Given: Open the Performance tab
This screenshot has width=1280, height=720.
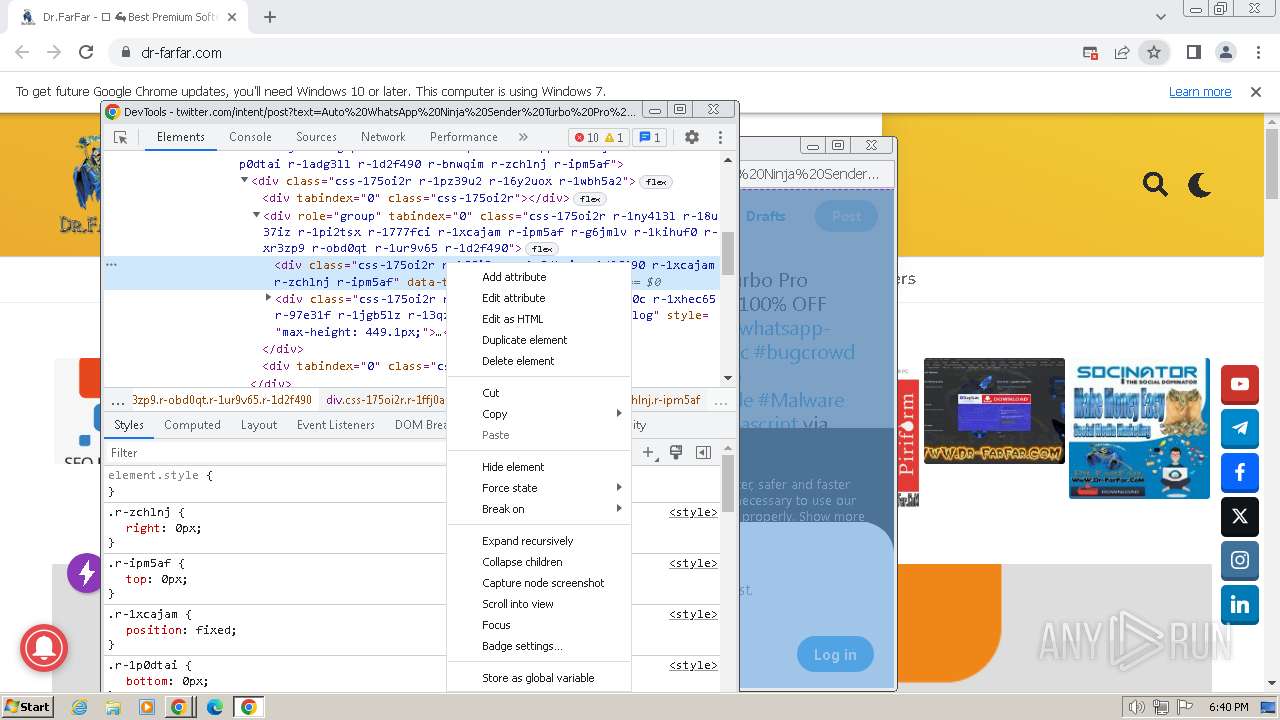Looking at the screenshot, I should tap(464, 137).
